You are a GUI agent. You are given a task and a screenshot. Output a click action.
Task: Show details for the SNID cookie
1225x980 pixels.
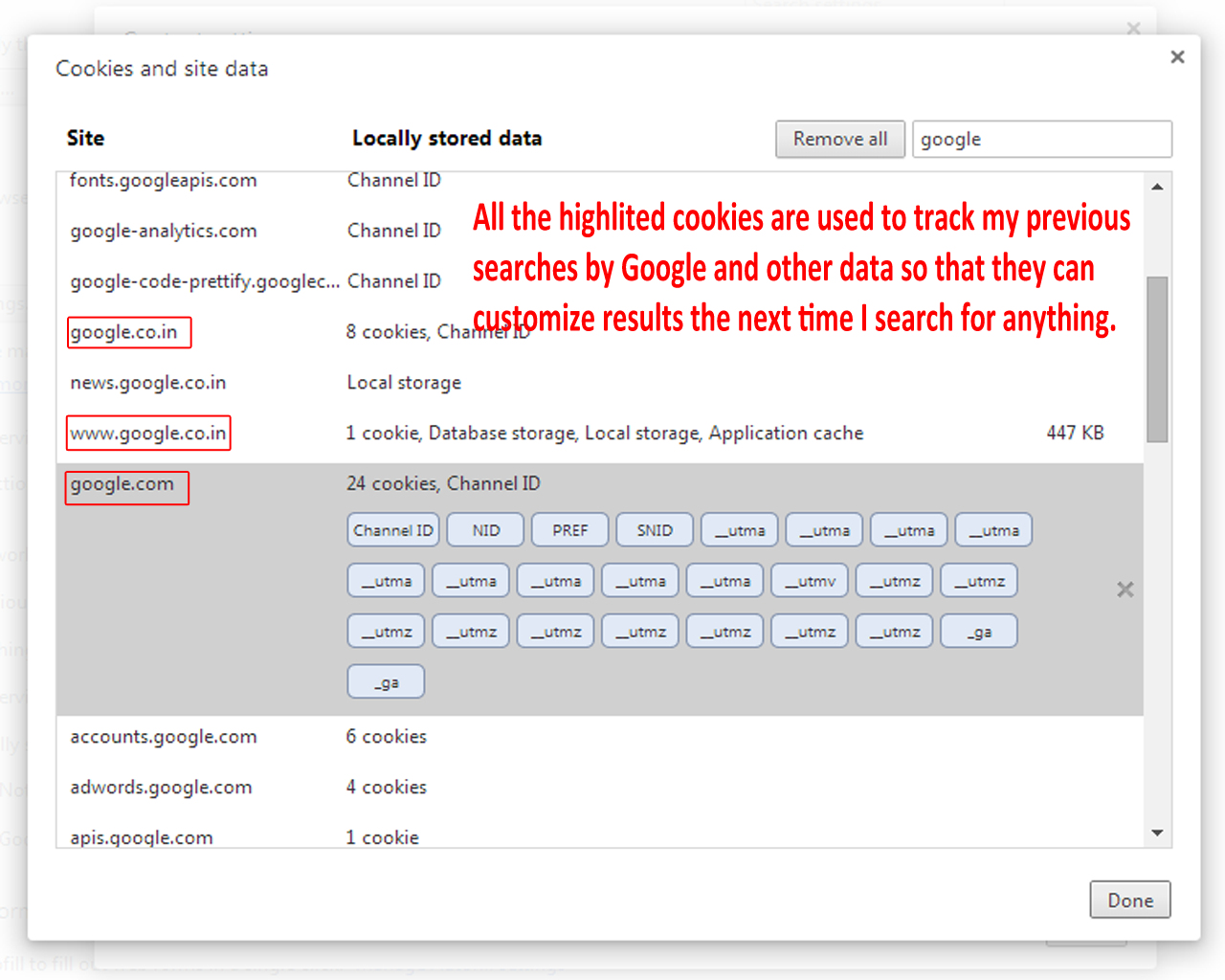tap(655, 530)
